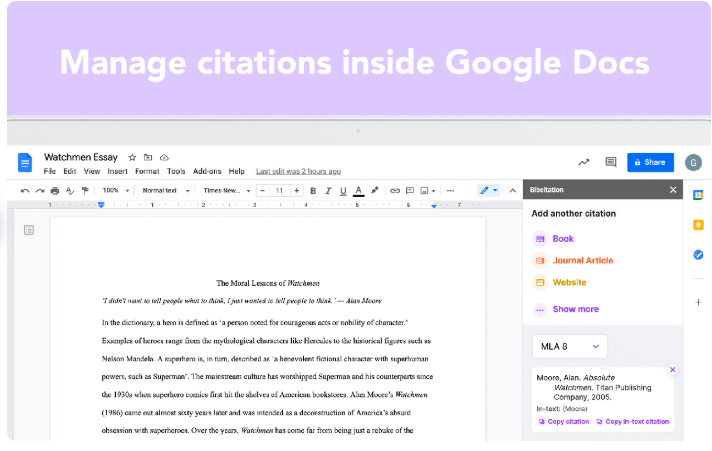Close the Bibcitation sidebar

pyautogui.click(x=673, y=190)
